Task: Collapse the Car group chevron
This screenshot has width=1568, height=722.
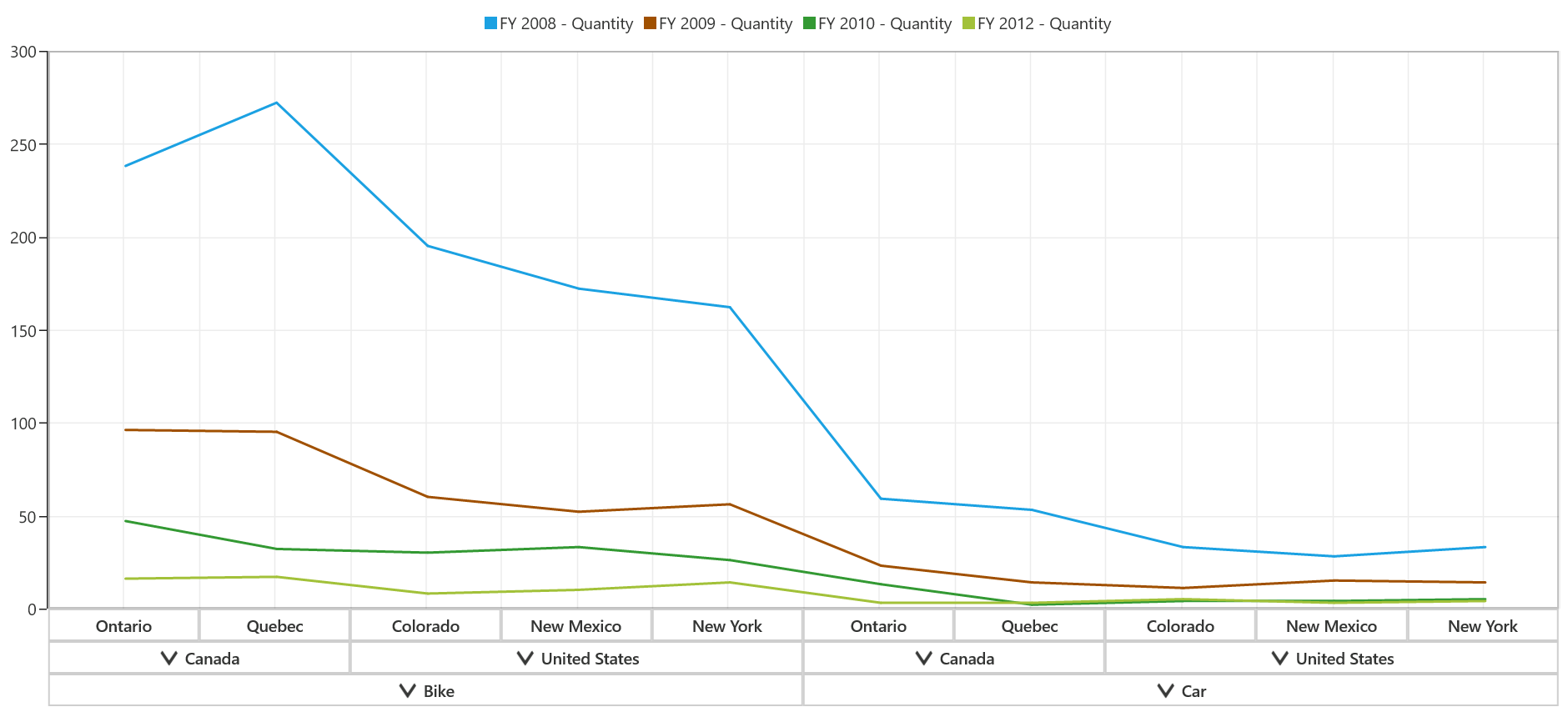Action: (1165, 690)
